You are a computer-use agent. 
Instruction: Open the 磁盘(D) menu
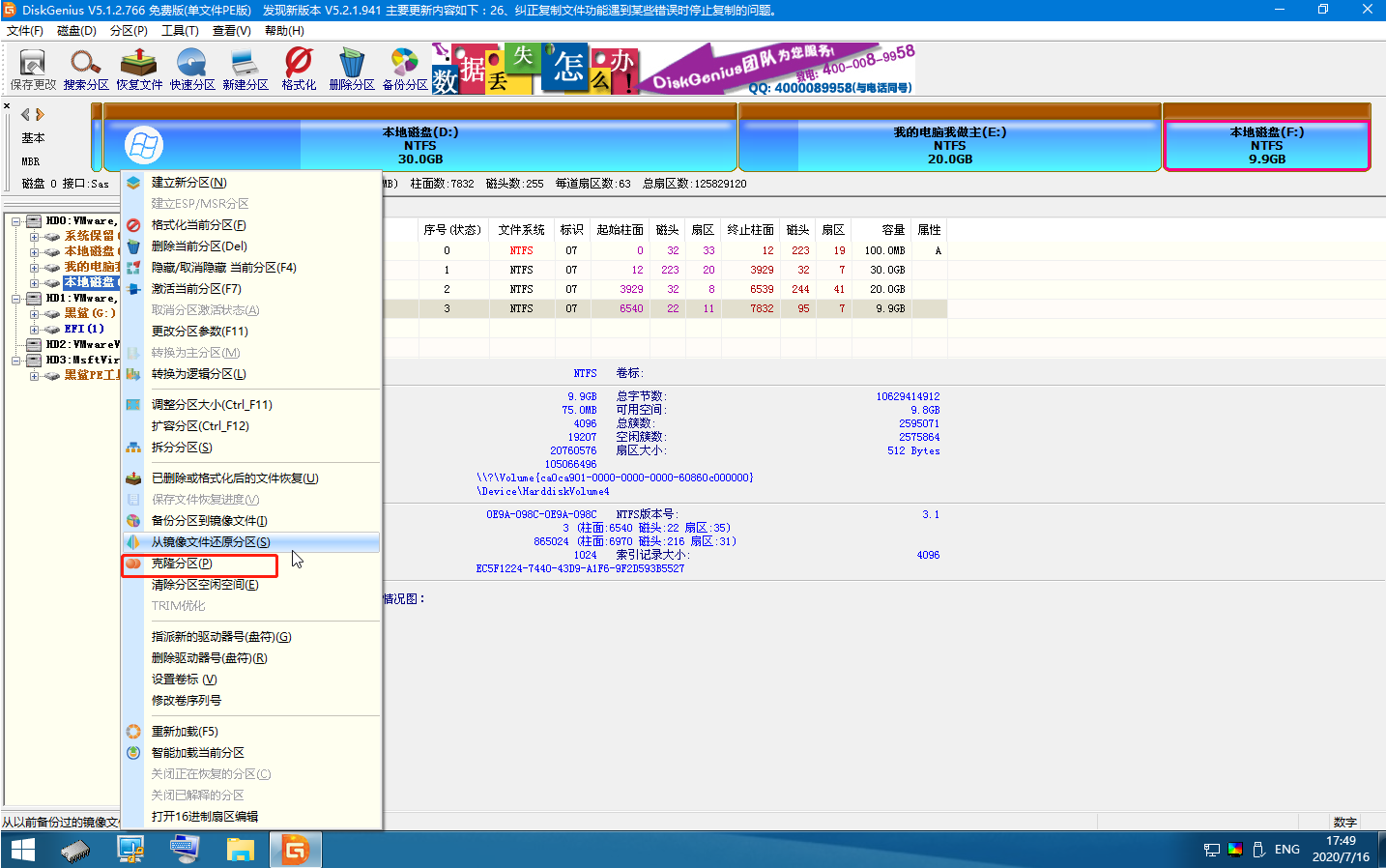coord(76,31)
